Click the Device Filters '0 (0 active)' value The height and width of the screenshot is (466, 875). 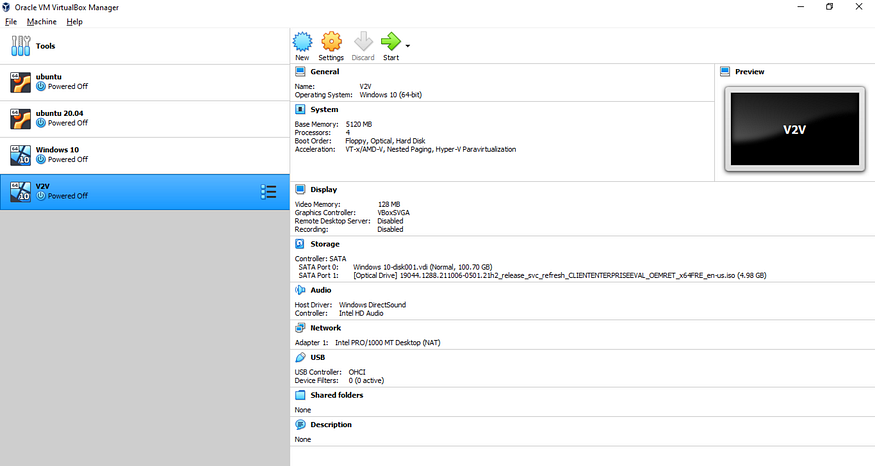[366, 381]
